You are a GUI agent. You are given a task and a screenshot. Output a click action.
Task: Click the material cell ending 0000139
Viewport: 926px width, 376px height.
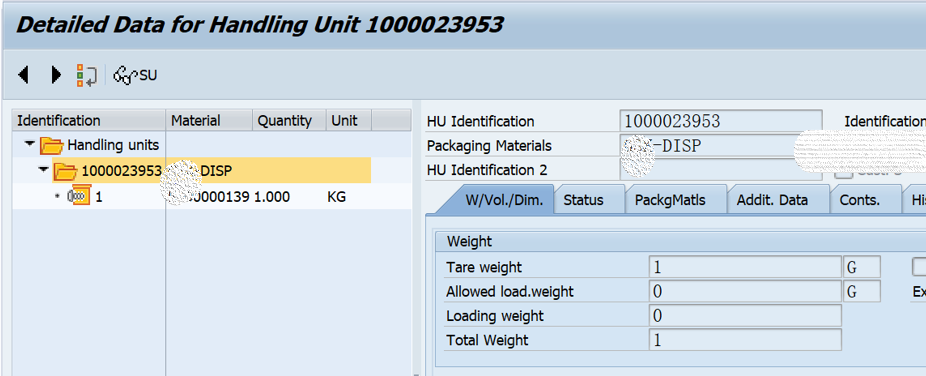pyautogui.click(x=210, y=197)
